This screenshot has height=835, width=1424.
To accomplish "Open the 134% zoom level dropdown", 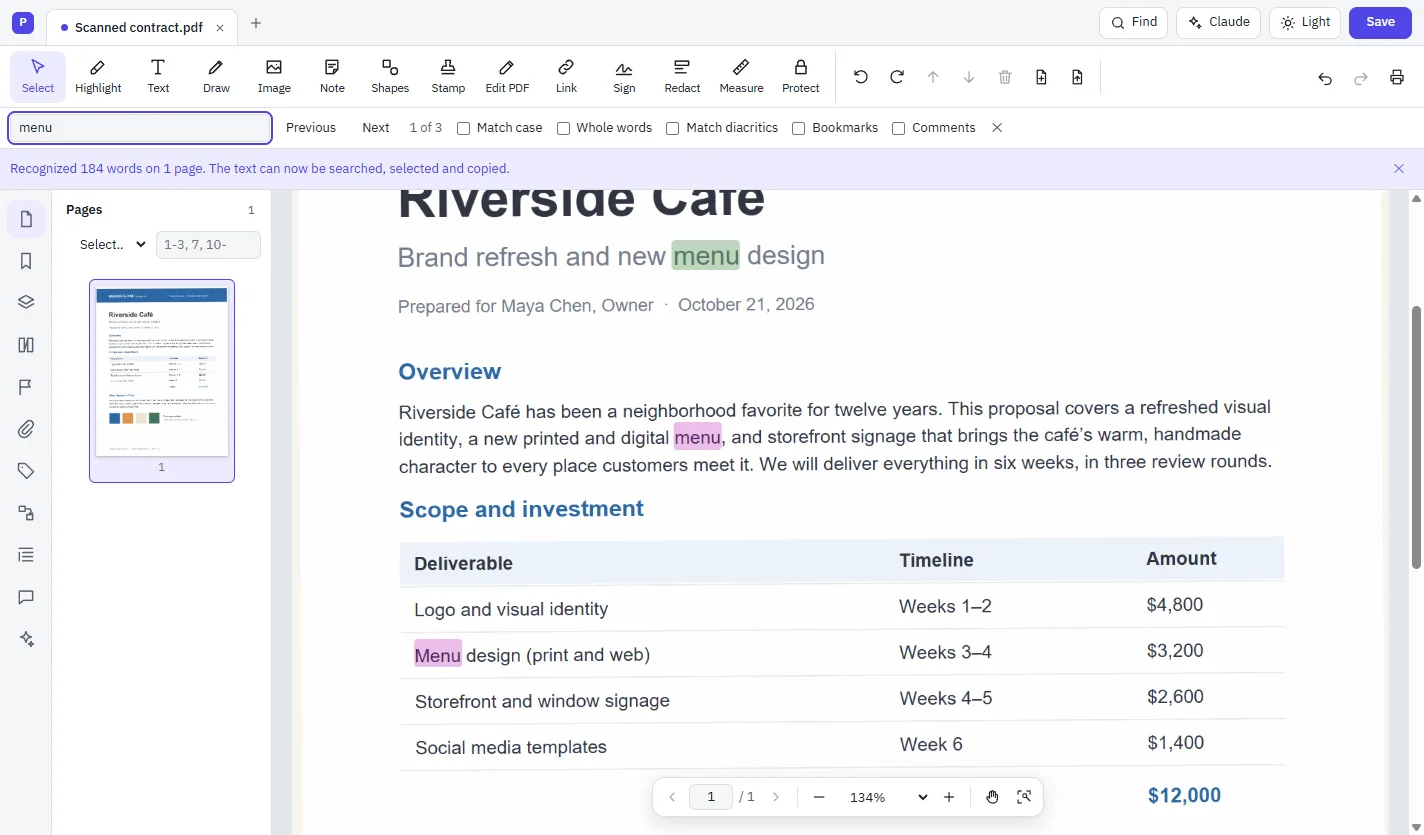I will click(x=887, y=797).
